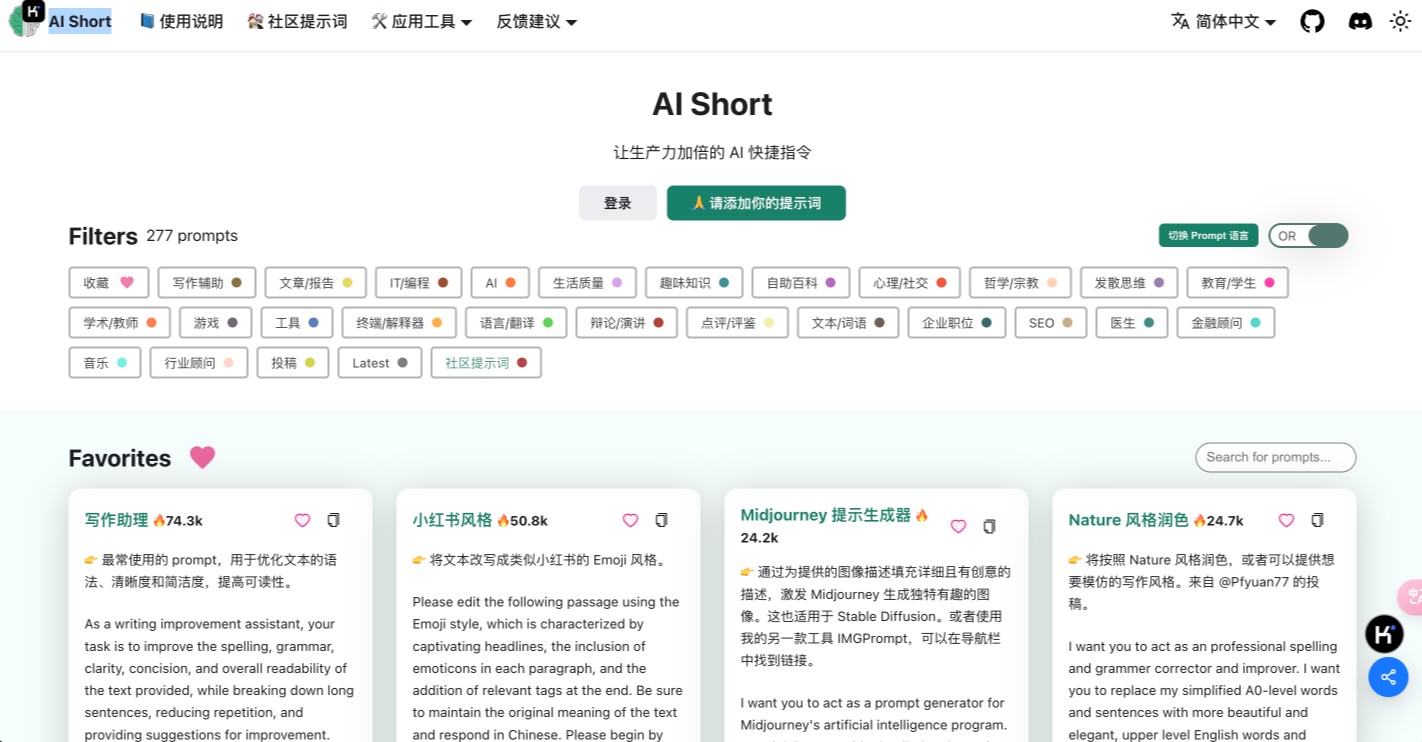This screenshot has width=1422, height=742.
Task: Toggle the 生活质量 filter tag
Action: (x=587, y=283)
